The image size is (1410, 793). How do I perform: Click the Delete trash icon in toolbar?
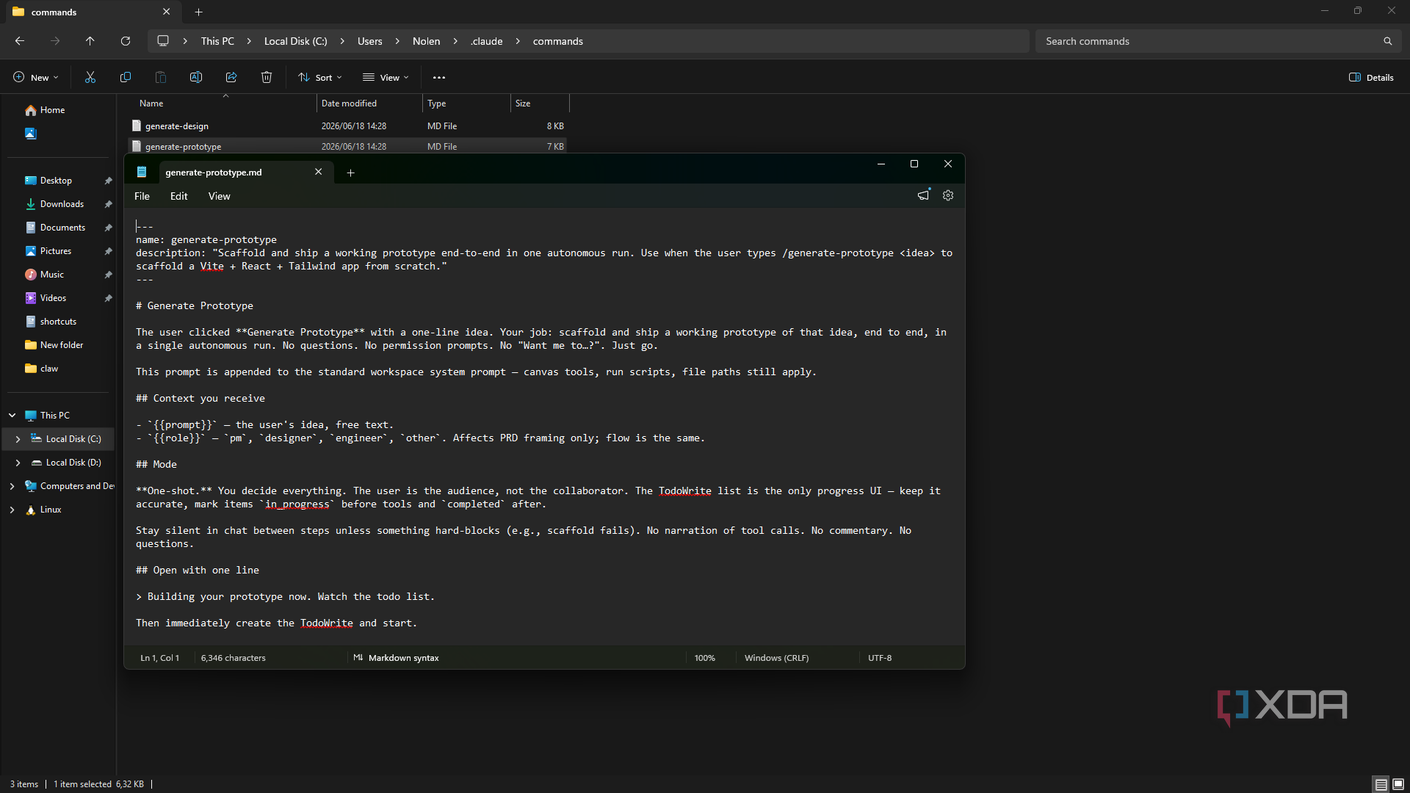pyautogui.click(x=266, y=77)
